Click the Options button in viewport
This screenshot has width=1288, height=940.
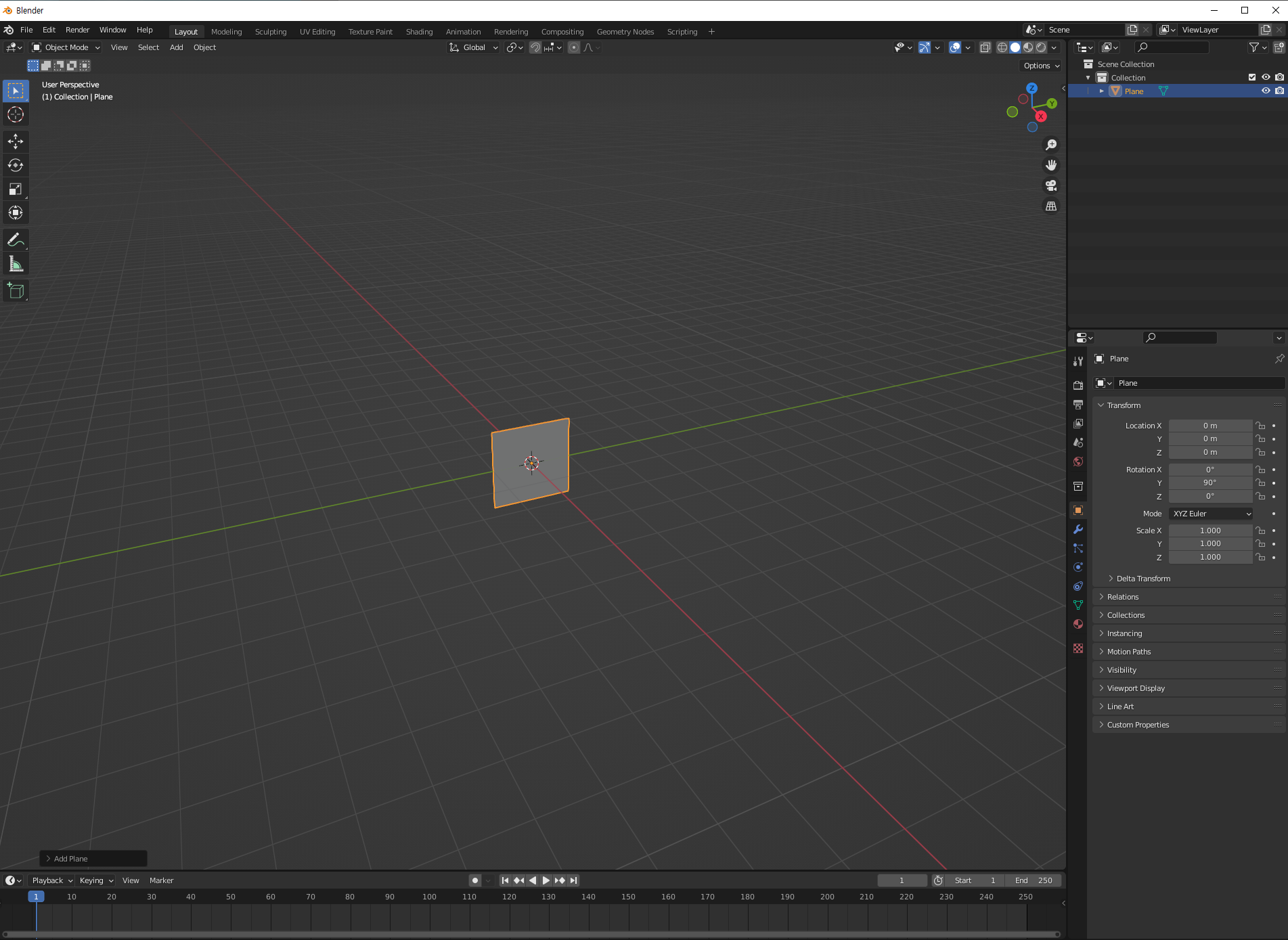[x=1041, y=66]
